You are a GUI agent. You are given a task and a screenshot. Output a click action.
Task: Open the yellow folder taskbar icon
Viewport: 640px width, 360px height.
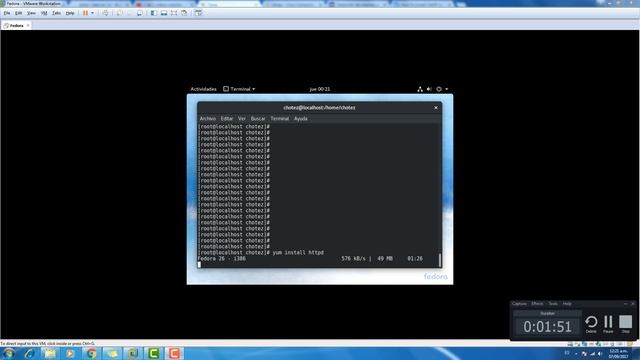coord(112,353)
